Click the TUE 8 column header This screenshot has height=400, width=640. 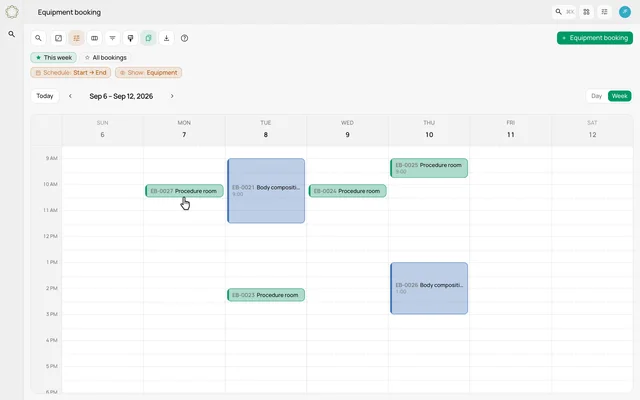click(x=266, y=129)
